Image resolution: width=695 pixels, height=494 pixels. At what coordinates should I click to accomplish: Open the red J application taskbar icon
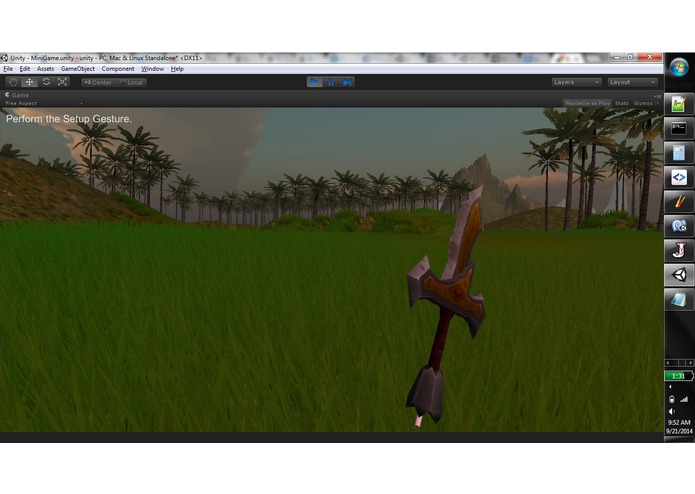coord(679,251)
